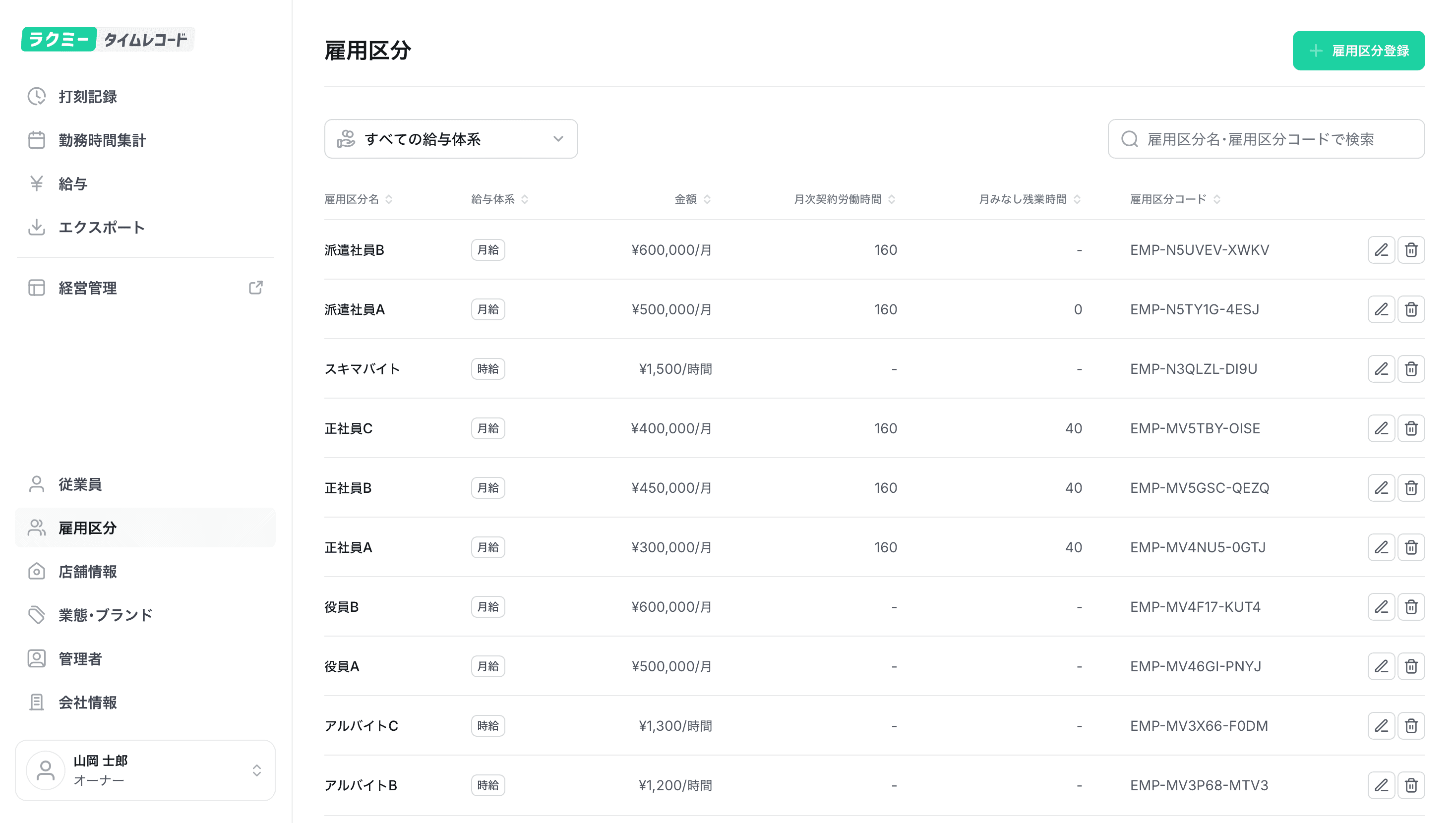Click the ラクミー タイムレコード logo
Viewport: 1456px width, 823px height.
[108, 39]
